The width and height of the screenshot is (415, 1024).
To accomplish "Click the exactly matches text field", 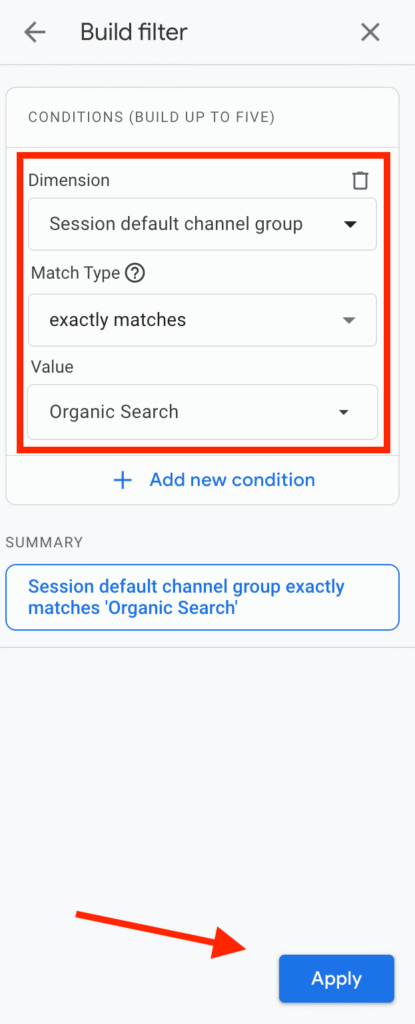I will 203,320.
